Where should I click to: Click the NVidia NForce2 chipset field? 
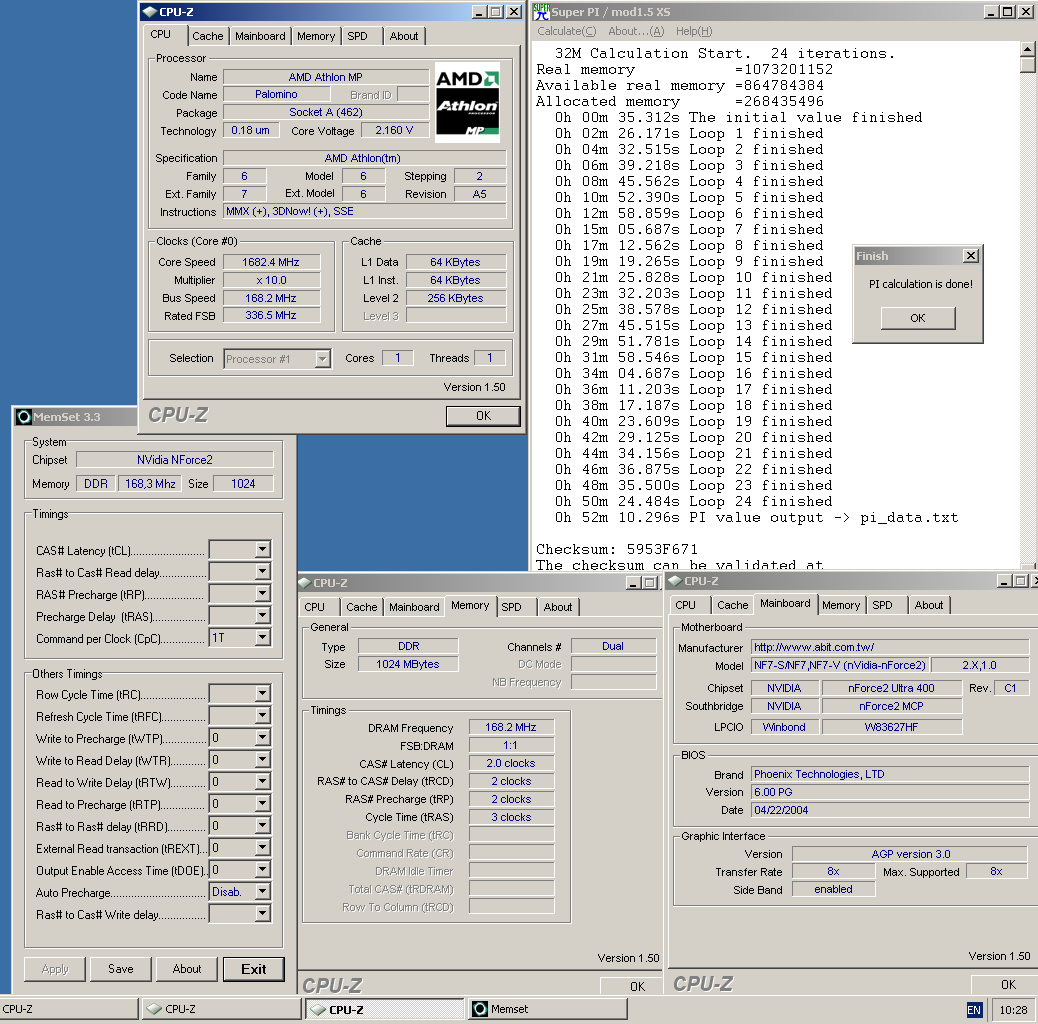pyautogui.click(x=175, y=459)
